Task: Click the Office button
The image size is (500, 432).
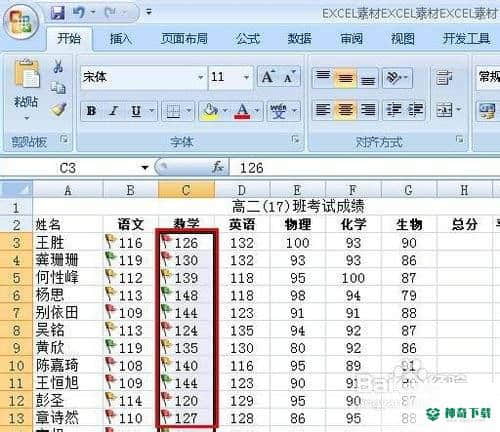Action: pos(21,23)
